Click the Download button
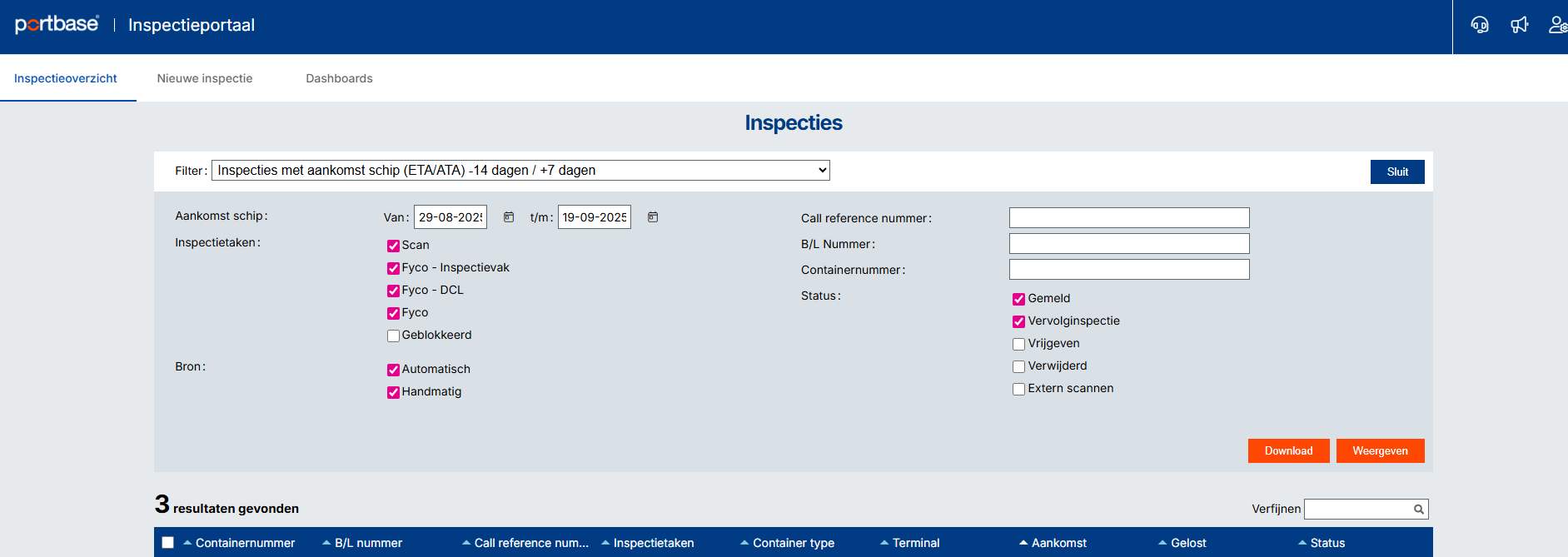 (x=1288, y=450)
